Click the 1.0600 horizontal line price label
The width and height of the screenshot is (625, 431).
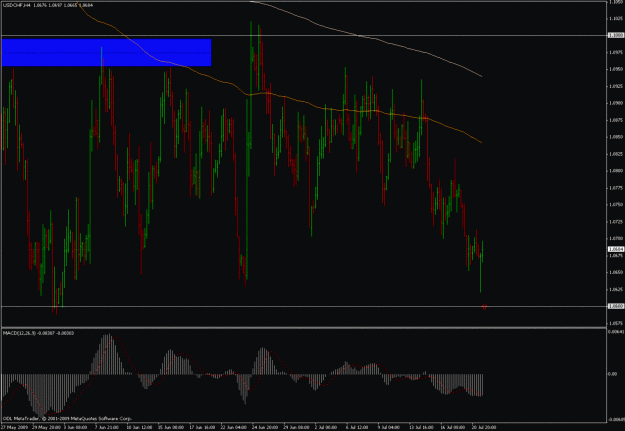pos(615,306)
